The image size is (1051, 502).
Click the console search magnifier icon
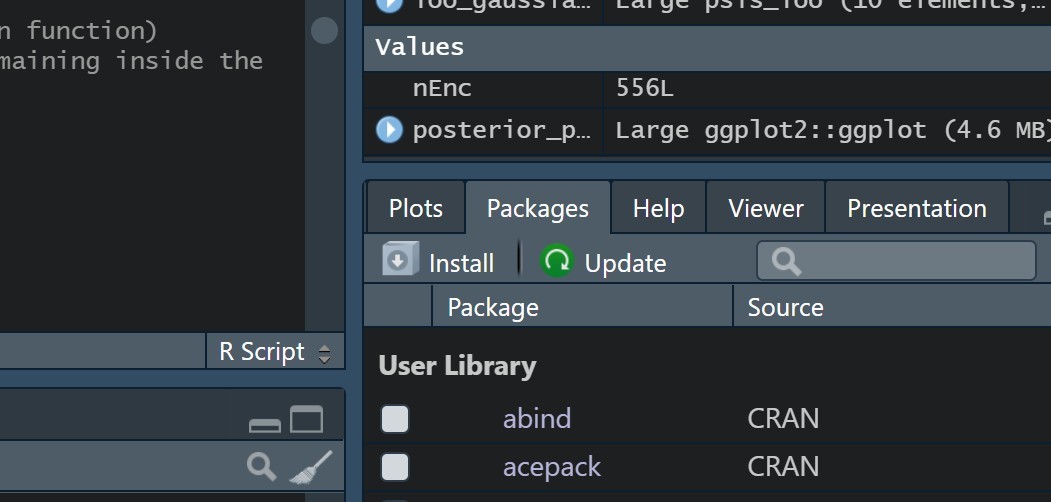click(x=261, y=466)
